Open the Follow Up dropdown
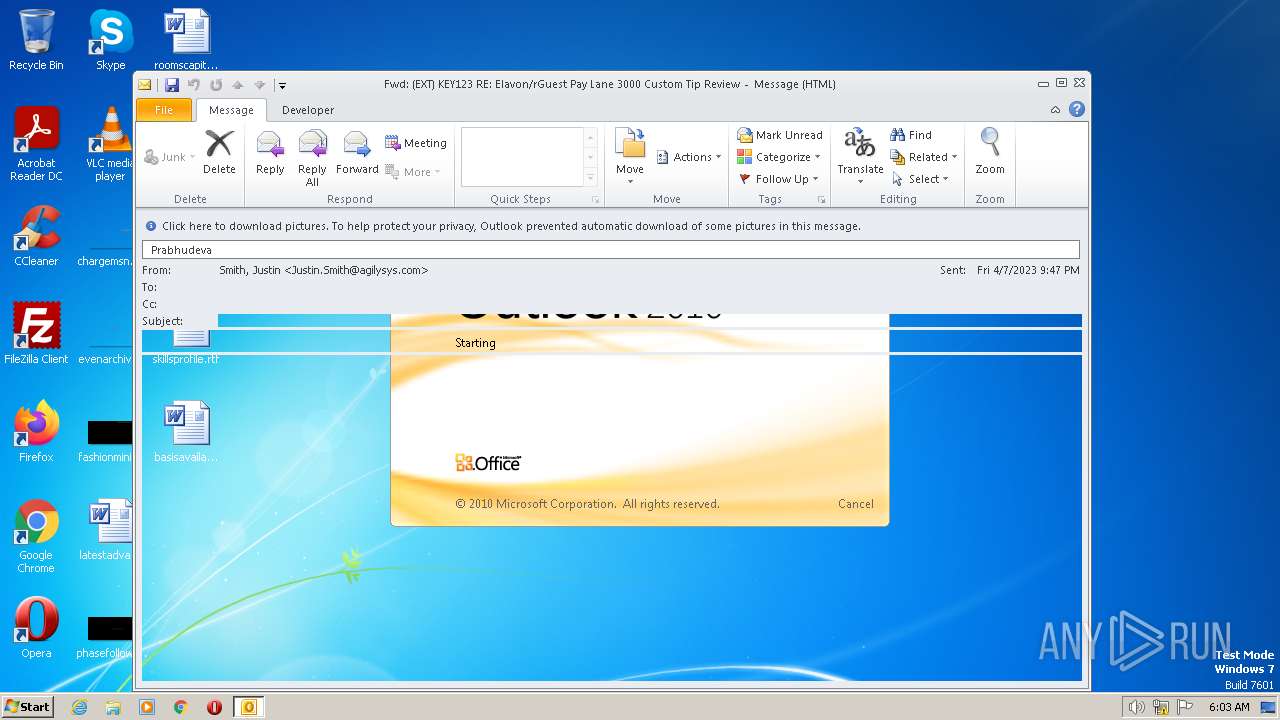This screenshot has width=1280, height=720. [780, 179]
